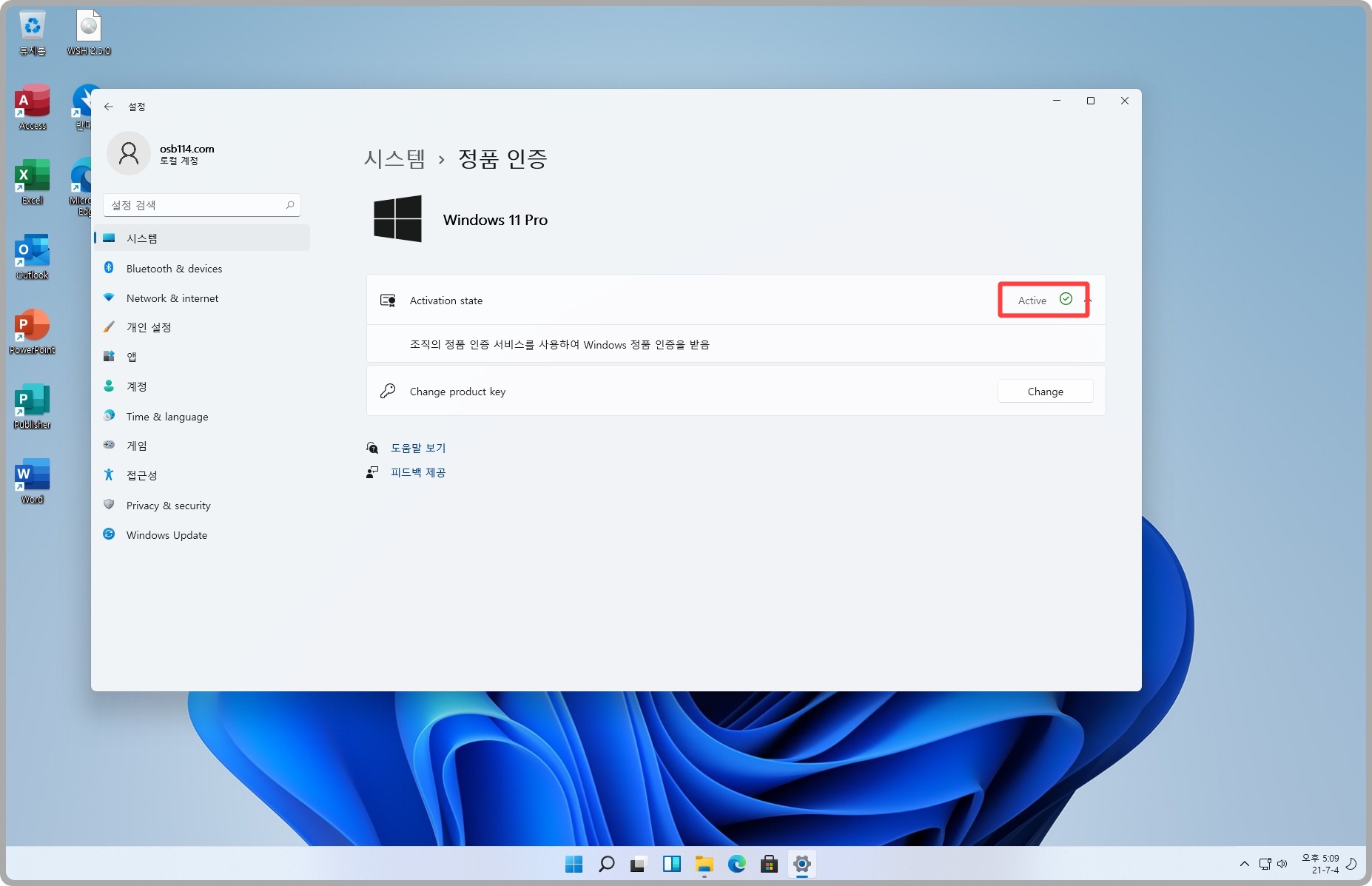
Task: Open taskbar Search
Action: point(606,864)
